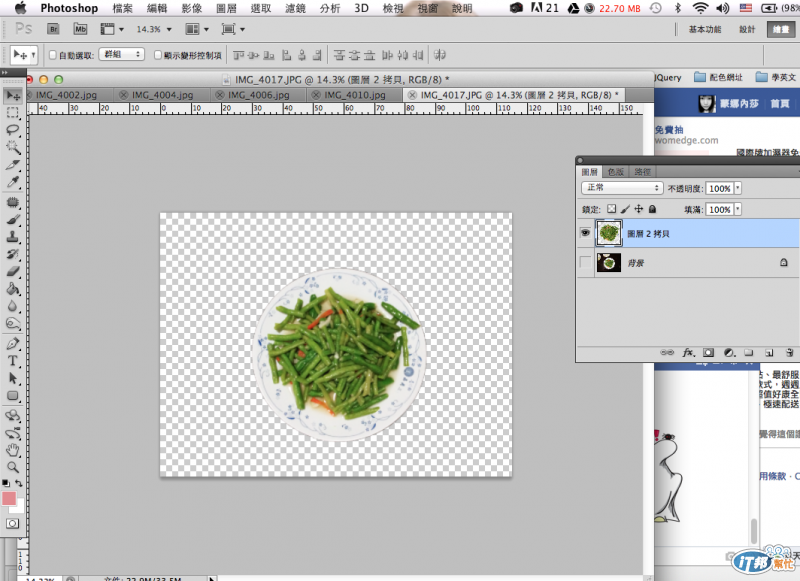800x581 pixels.
Task: Select the Spot Healing Brush tool
Action: click(x=13, y=203)
